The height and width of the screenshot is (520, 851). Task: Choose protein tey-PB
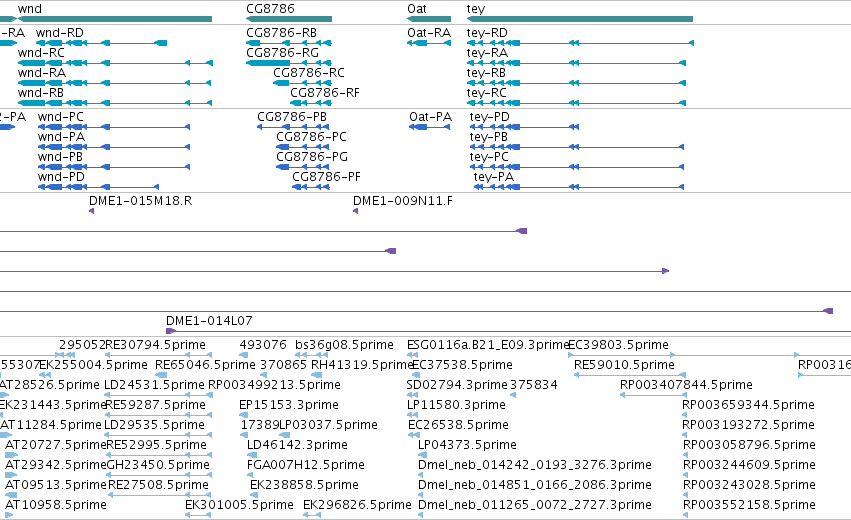point(488,137)
